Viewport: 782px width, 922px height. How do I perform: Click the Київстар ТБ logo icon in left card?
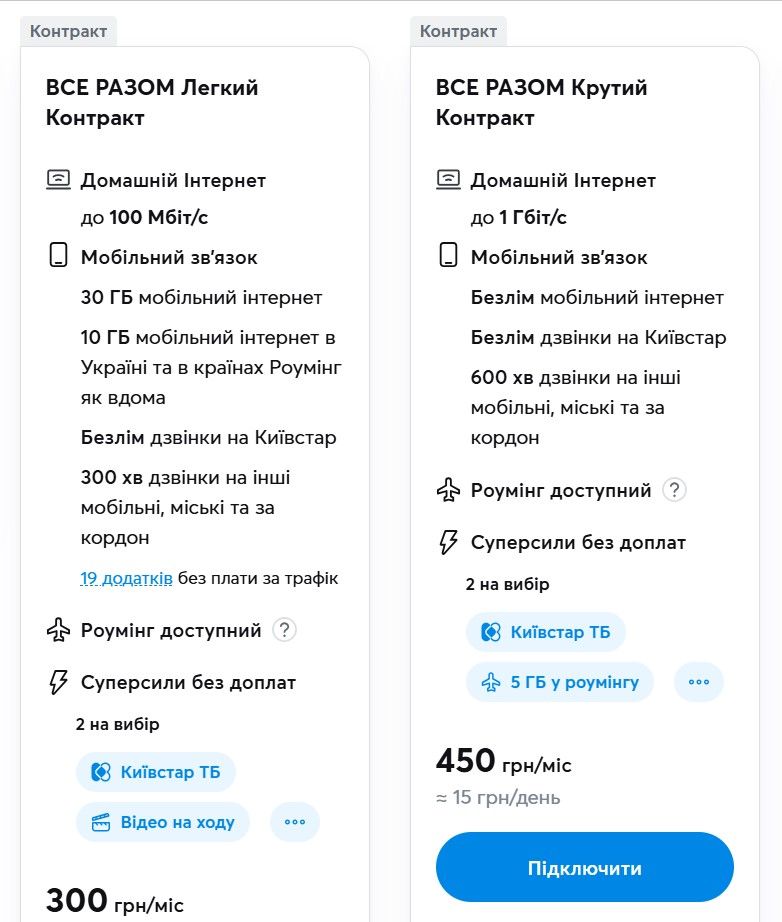click(x=99, y=772)
